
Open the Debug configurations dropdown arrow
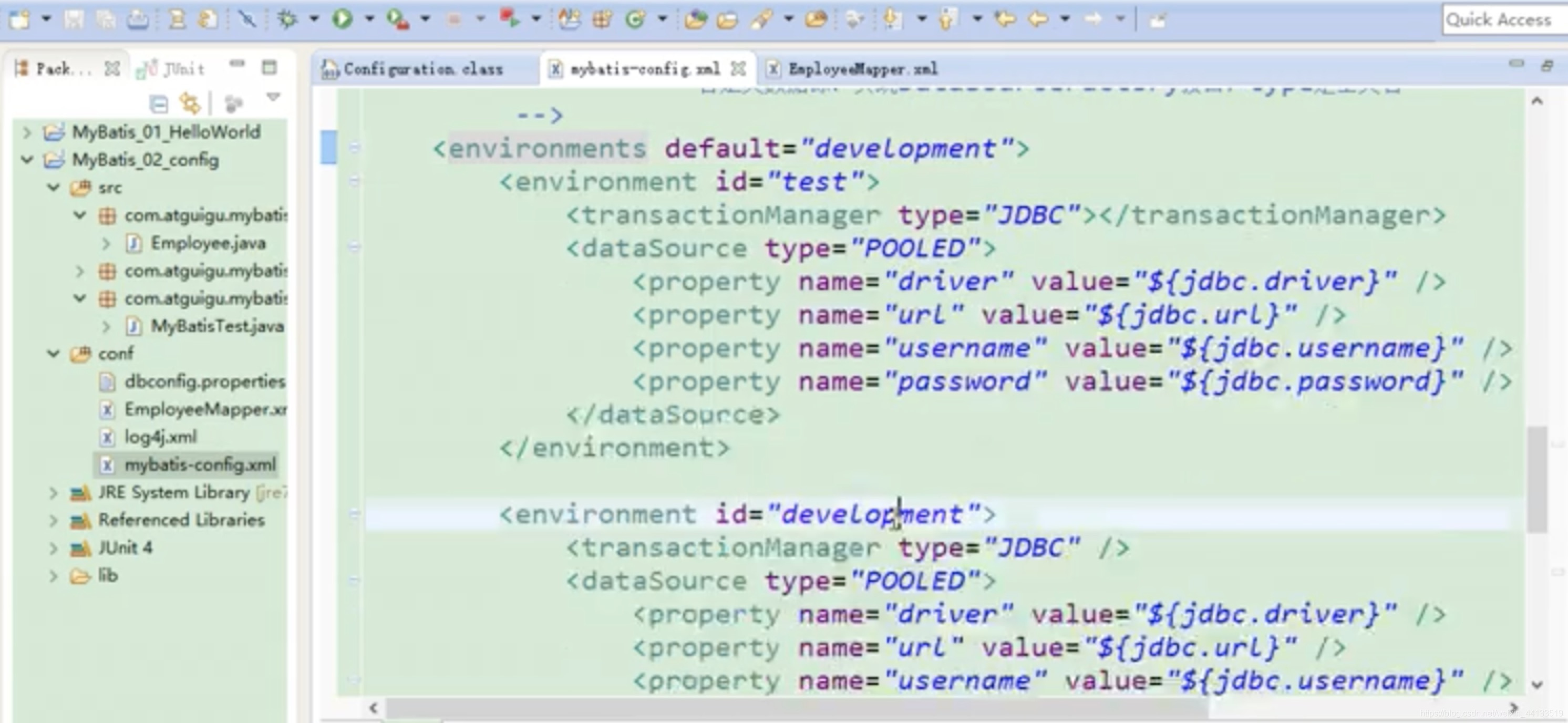pos(314,19)
